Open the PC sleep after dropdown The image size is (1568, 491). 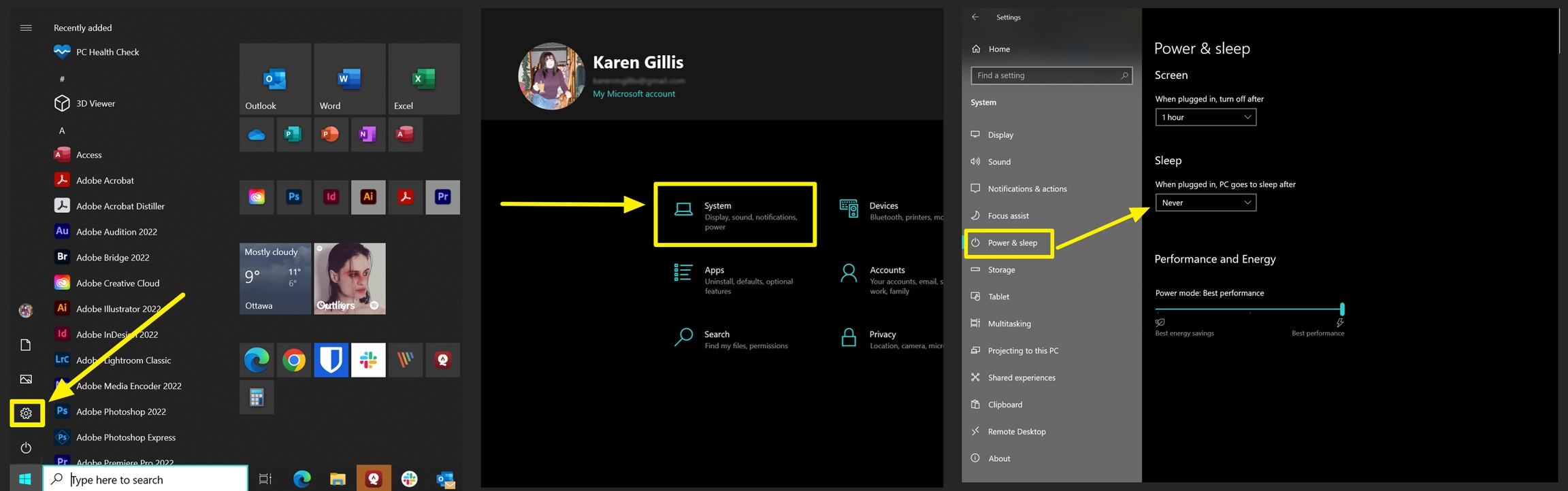click(x=1205, y=203)
